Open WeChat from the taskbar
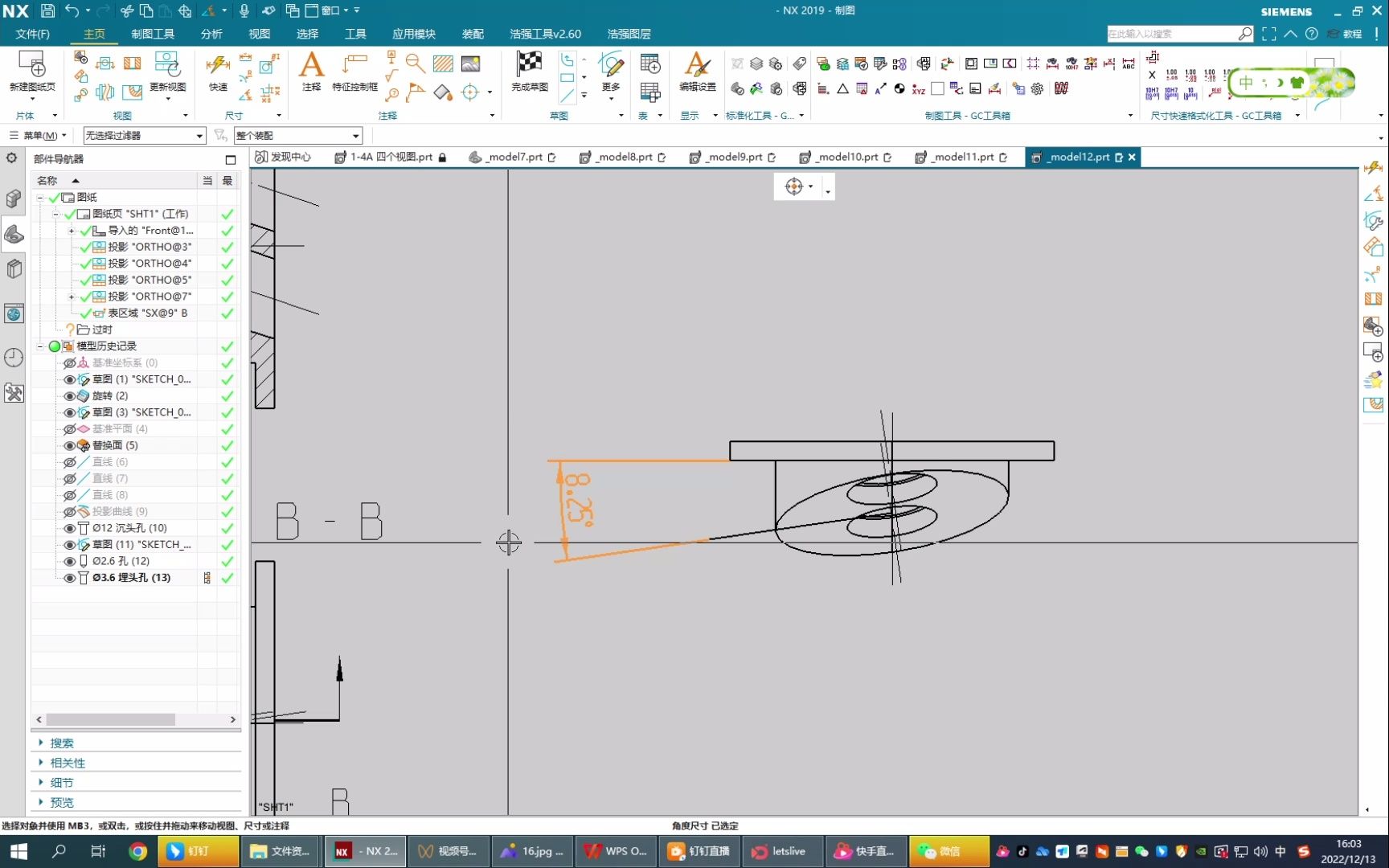This screenshot has height=868, width=1389. click(x=949, y=851)
